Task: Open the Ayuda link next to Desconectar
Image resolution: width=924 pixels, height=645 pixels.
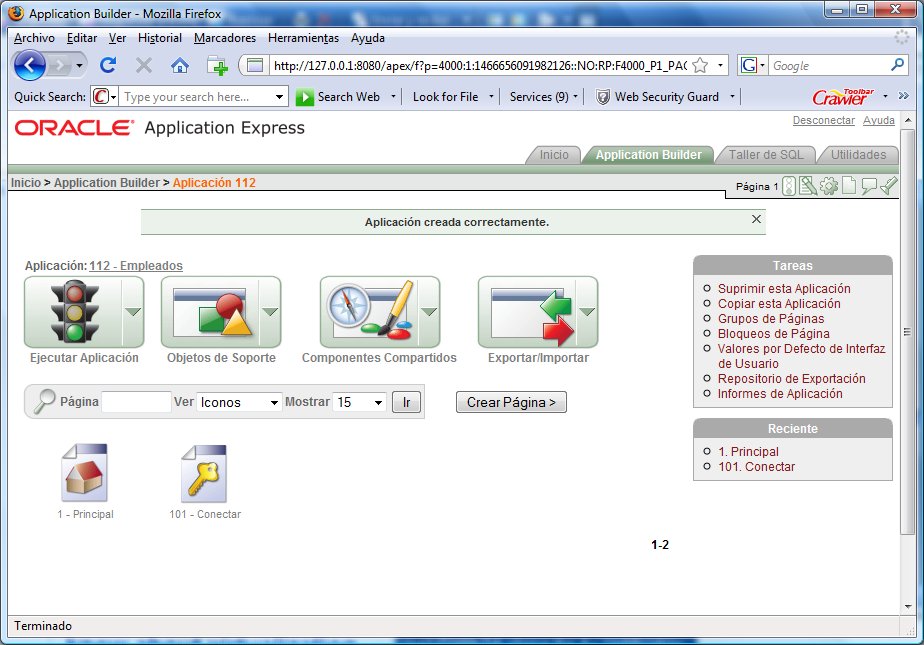Action: (879, 120)
